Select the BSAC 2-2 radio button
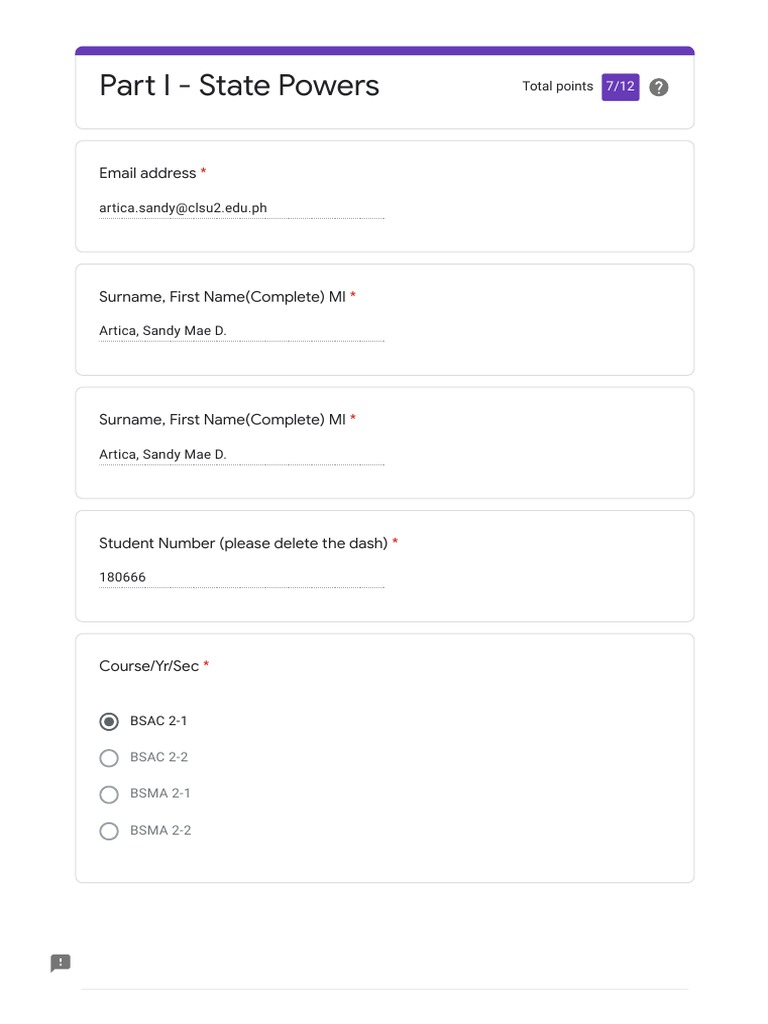Image resolution: width=768 pixels, height=1024 pixels. click(x=109, y=758)
